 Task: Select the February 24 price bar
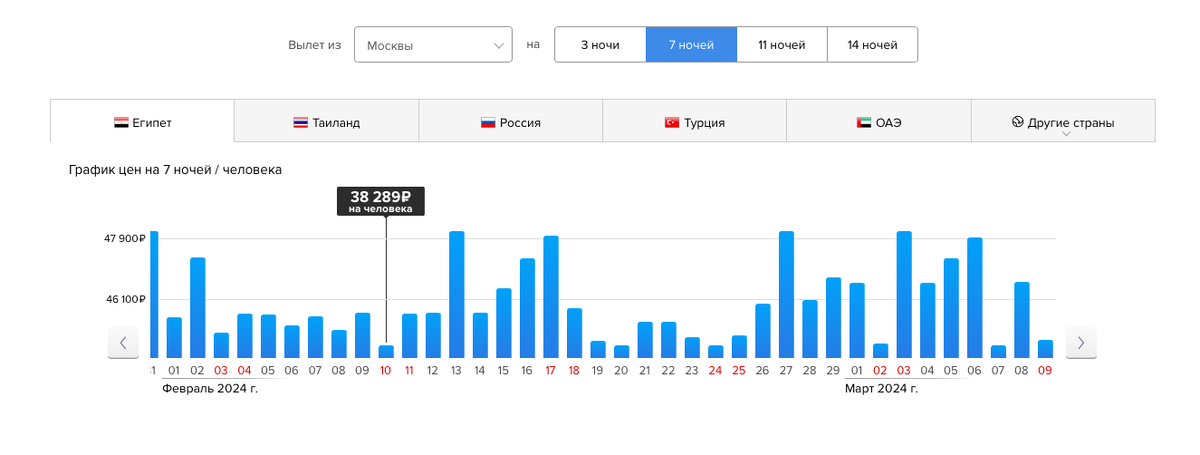pos(716,351)
